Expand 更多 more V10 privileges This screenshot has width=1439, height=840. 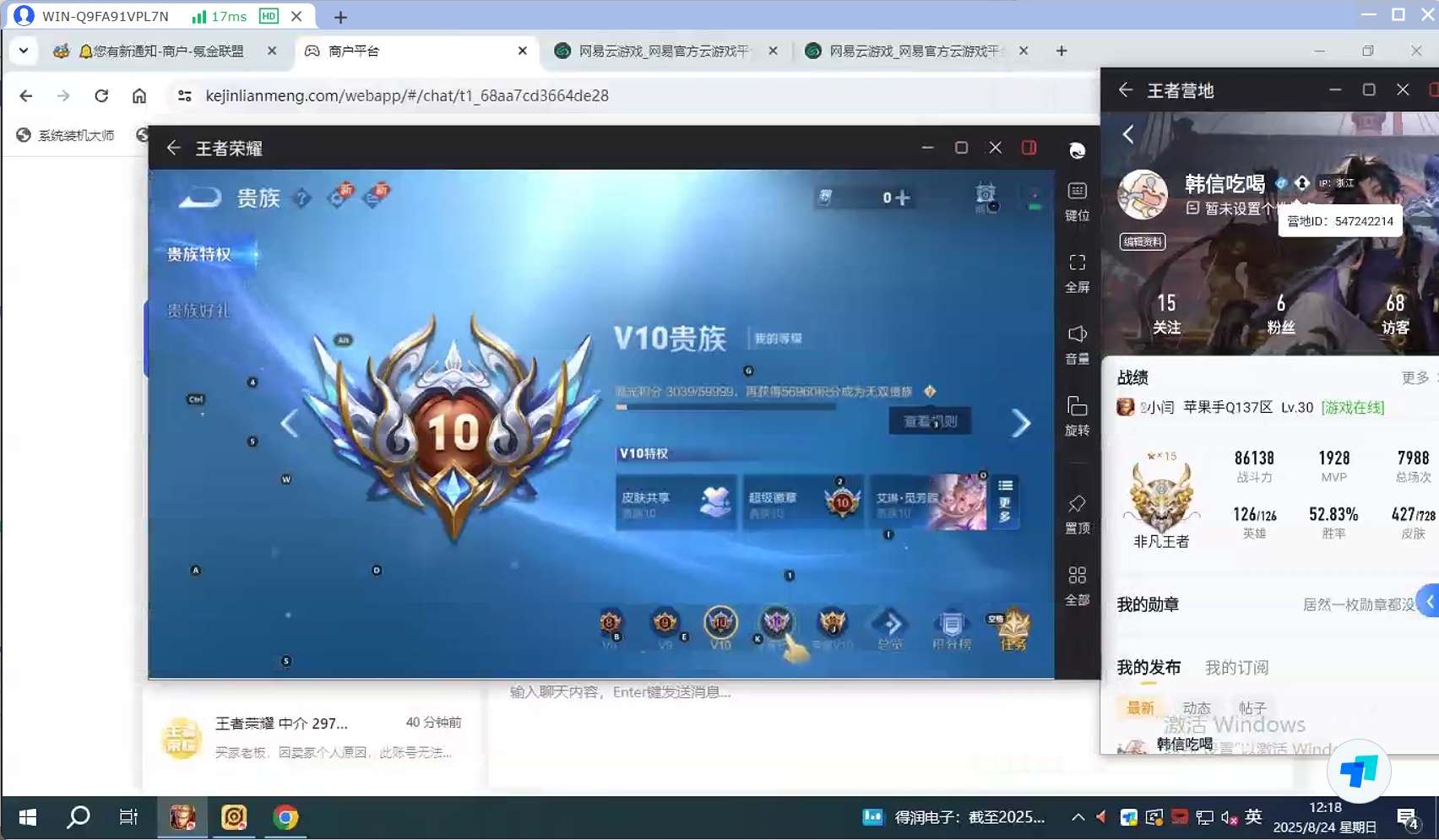(x=1005, y=501)
